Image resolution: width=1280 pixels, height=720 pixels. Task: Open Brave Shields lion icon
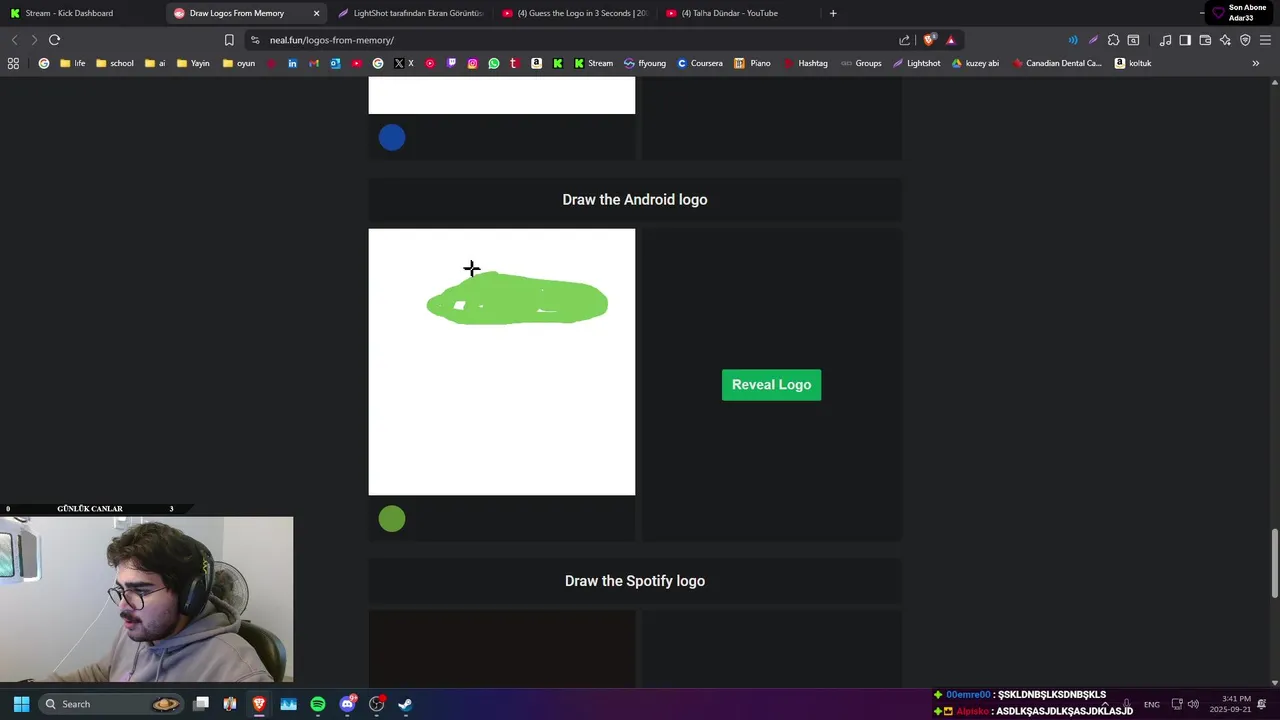point(929,40)
